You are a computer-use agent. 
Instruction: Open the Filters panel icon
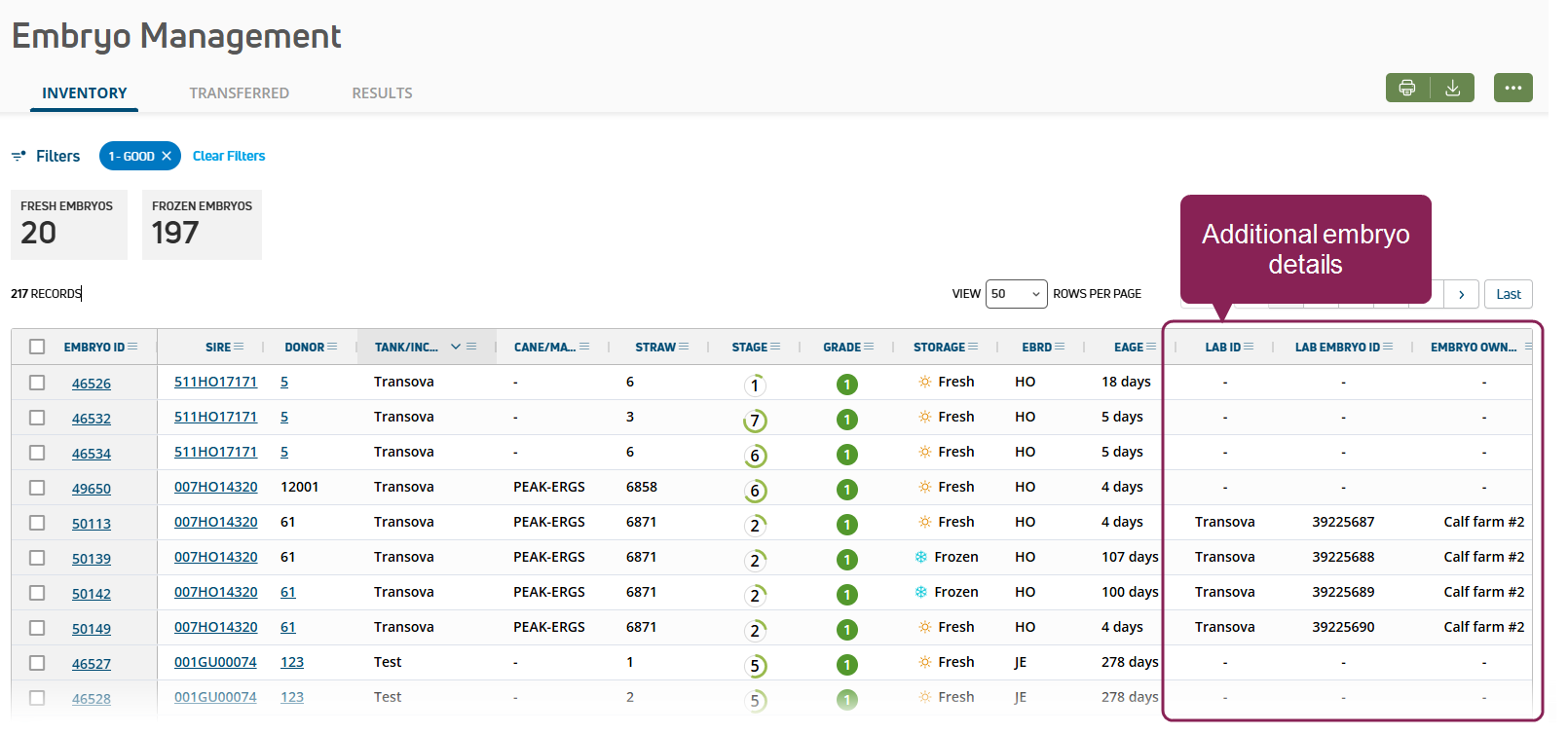[x=19, y=156]
